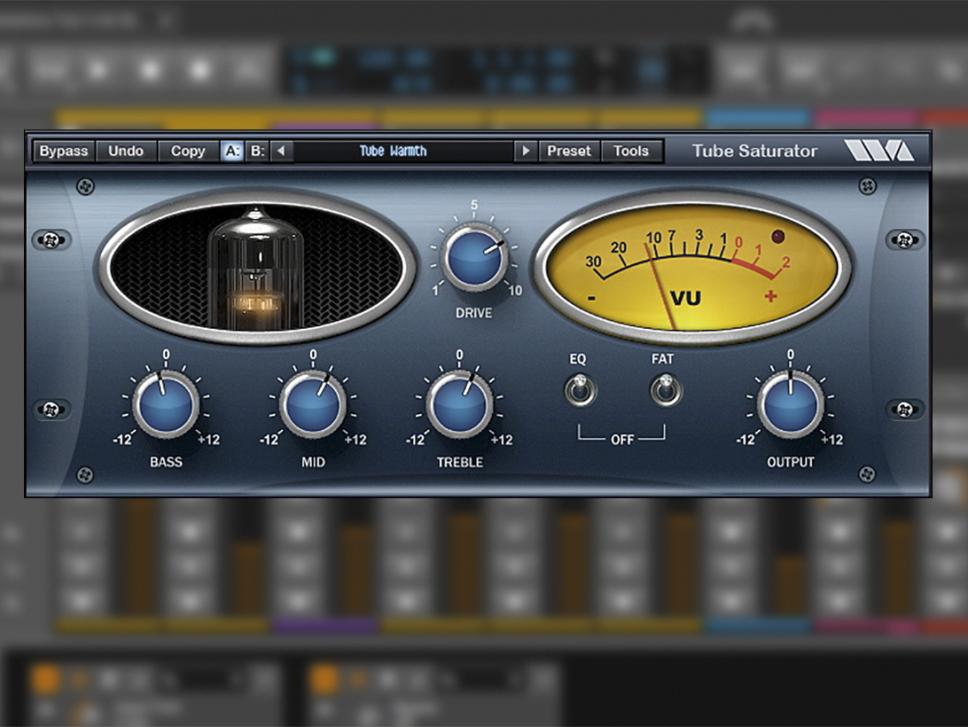Image resolution: width=968 pixels, height=727 pixels.
Task: Open the Preset menu
Action: pyautogui.click(x=569, y=151)
